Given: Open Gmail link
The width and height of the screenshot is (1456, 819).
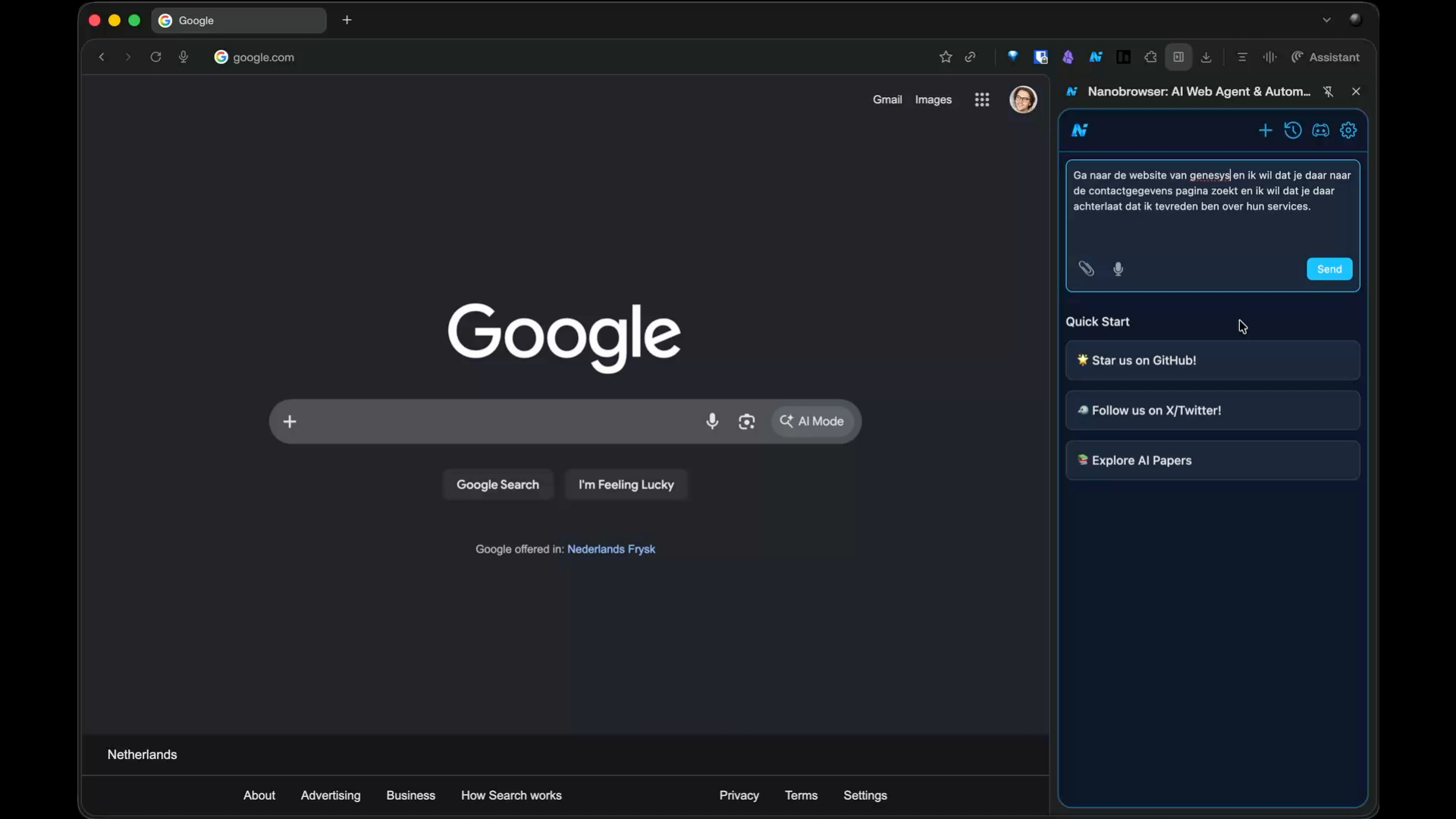Looking at the screenshot, I should click(887, 99).
